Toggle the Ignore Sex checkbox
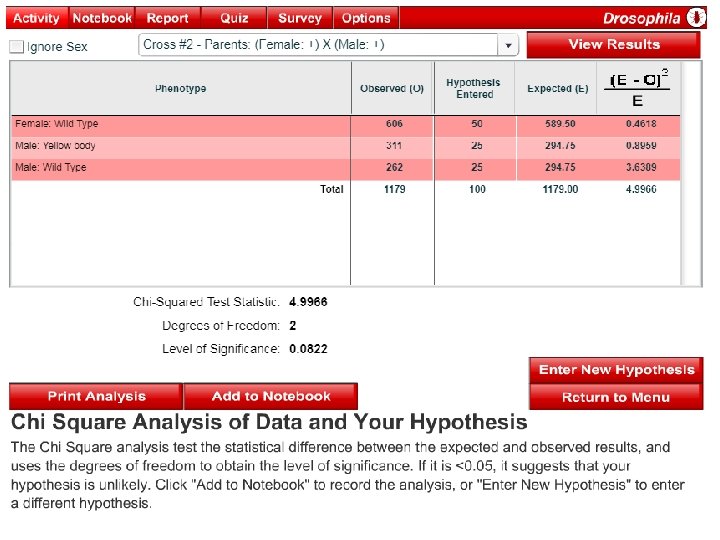 coord(17,46)
